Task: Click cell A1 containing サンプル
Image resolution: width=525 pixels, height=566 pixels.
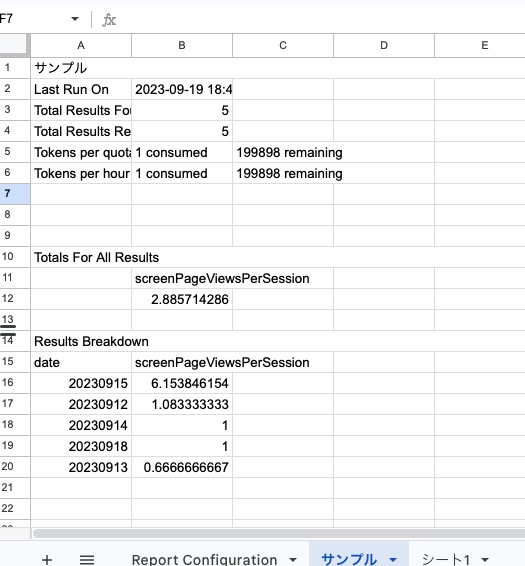Action: pos(81,68)
